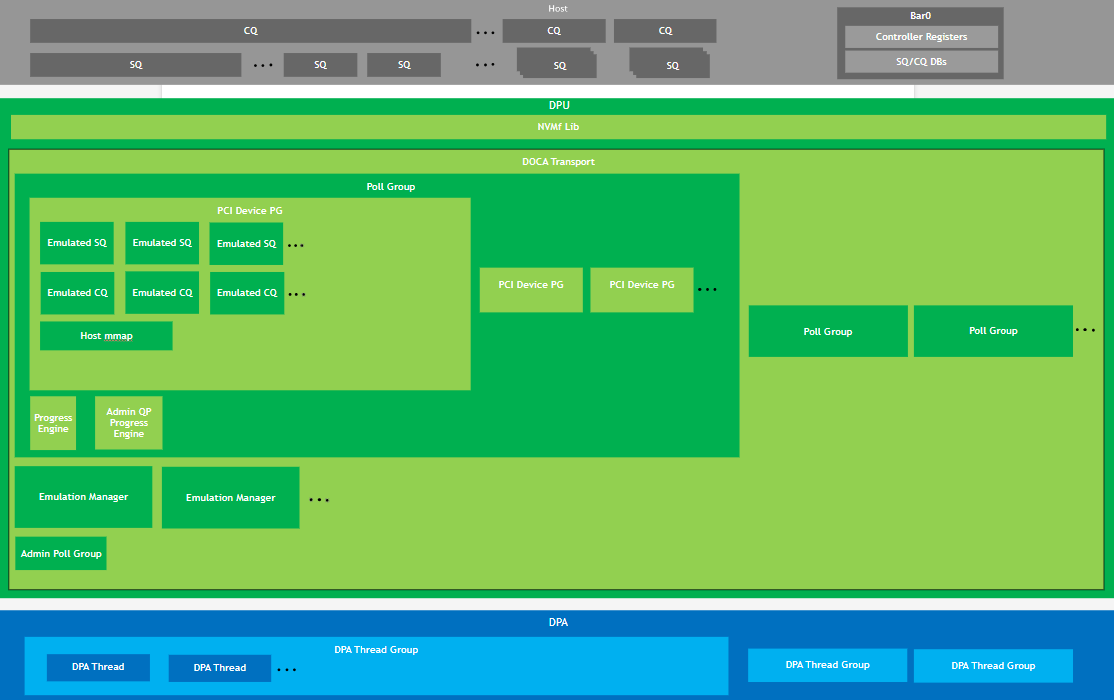Select the rightmost Poll Group block

coord(993,331)
